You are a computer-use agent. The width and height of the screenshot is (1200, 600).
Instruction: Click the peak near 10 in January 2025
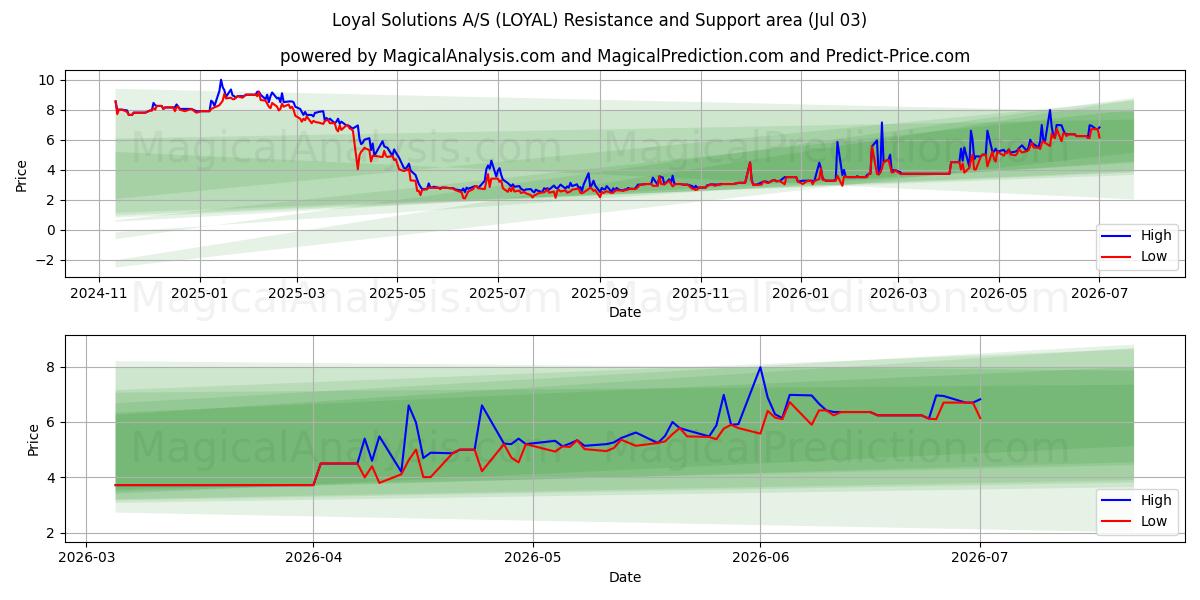[221, 80]
